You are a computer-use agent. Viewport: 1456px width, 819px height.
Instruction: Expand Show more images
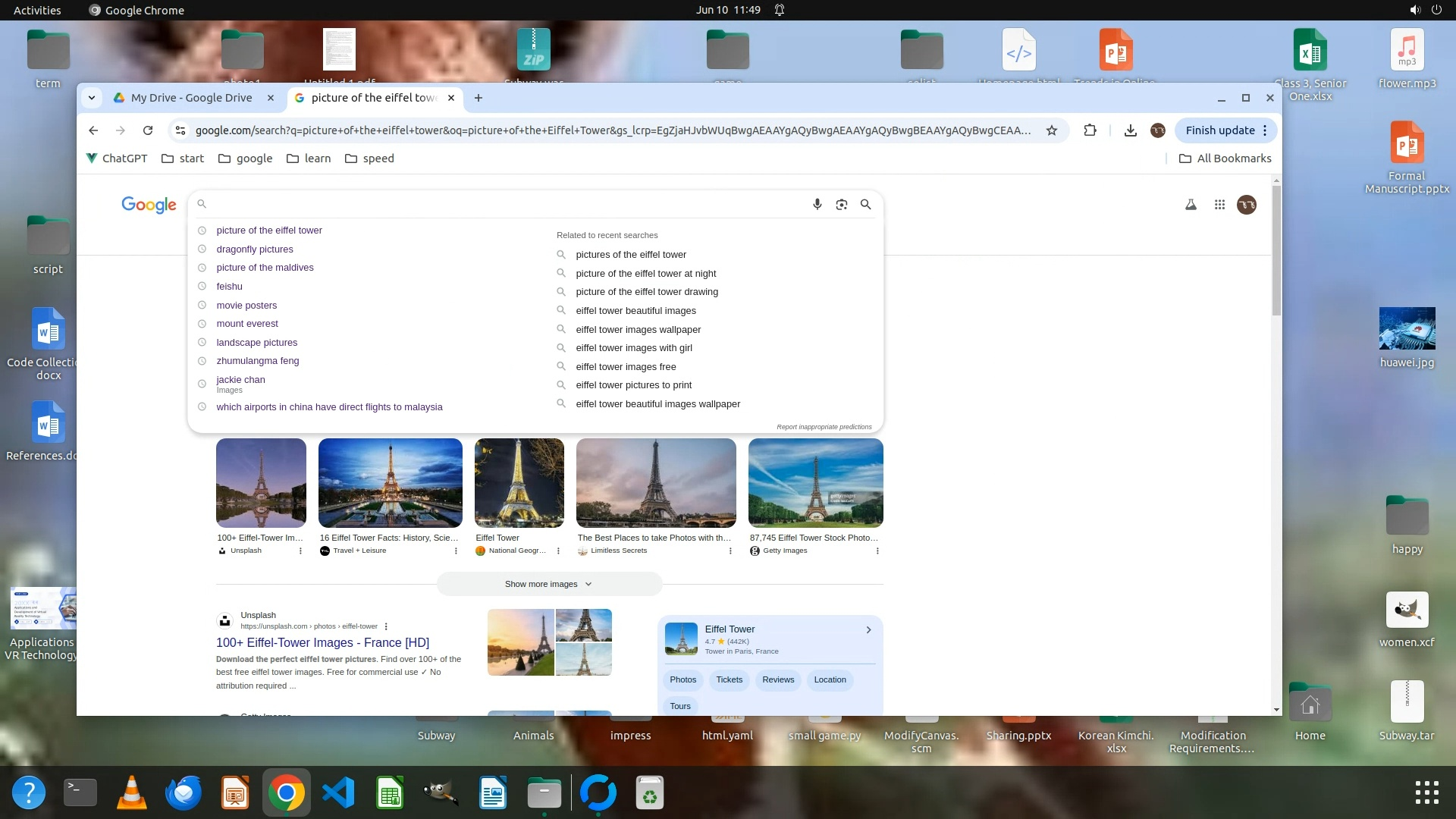[x=548, y=584]
